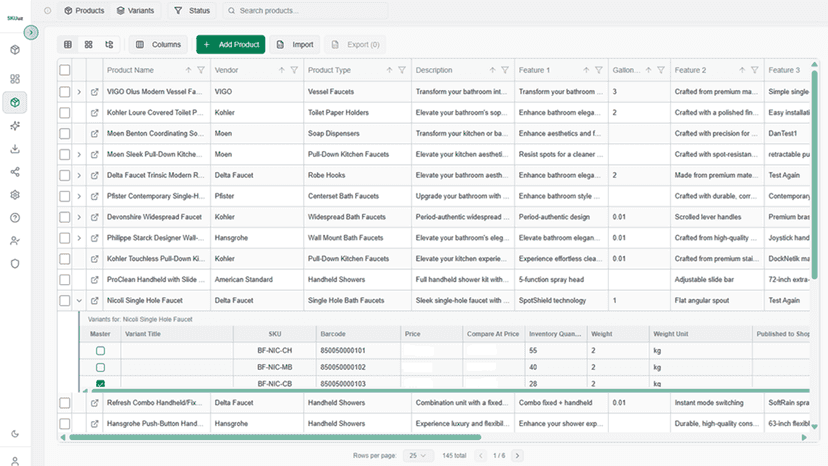Click the Import button
The image size is (828, 466).
point(295,44)
